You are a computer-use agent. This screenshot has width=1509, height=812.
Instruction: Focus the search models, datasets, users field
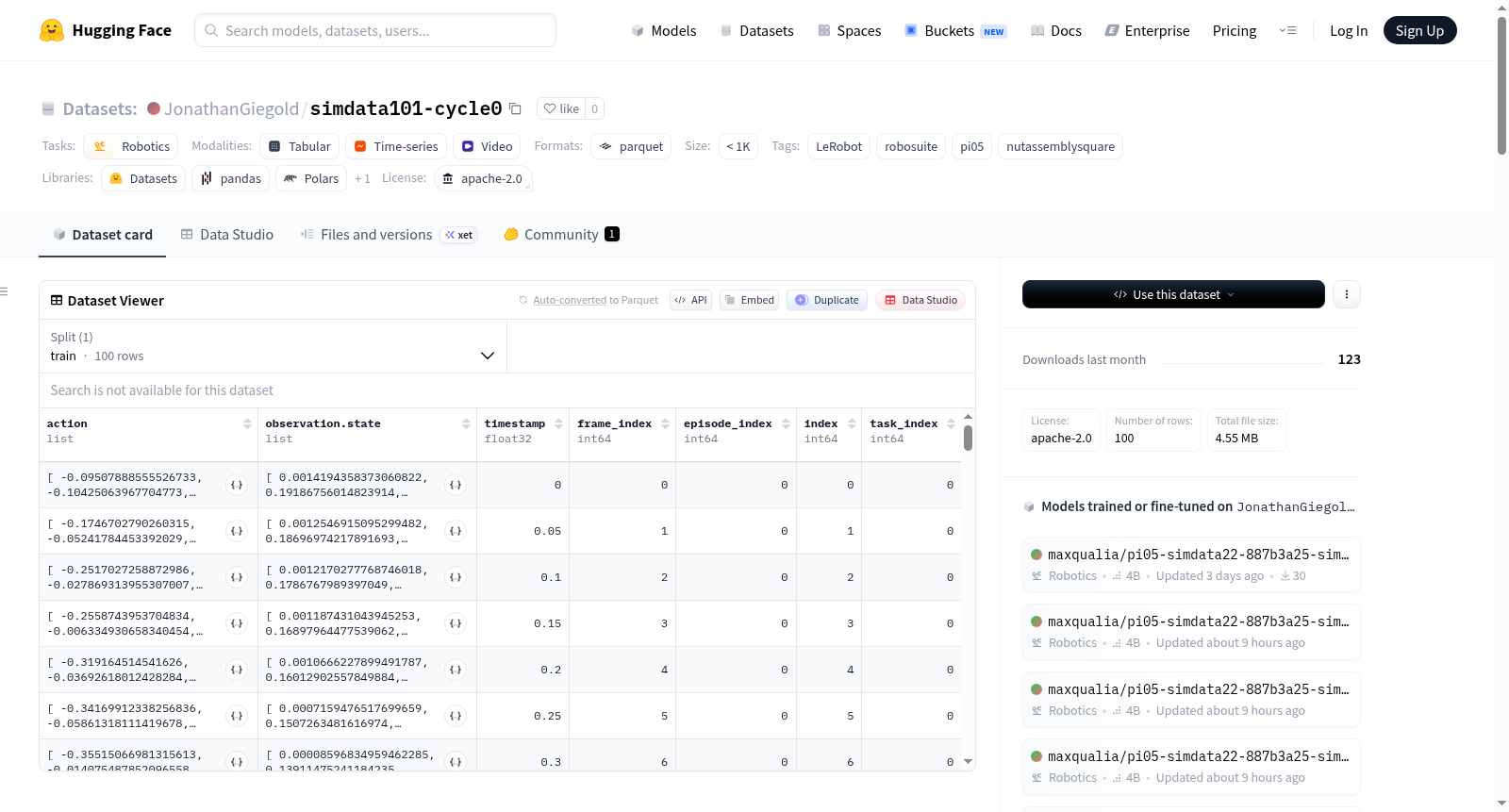coord(375,30)
